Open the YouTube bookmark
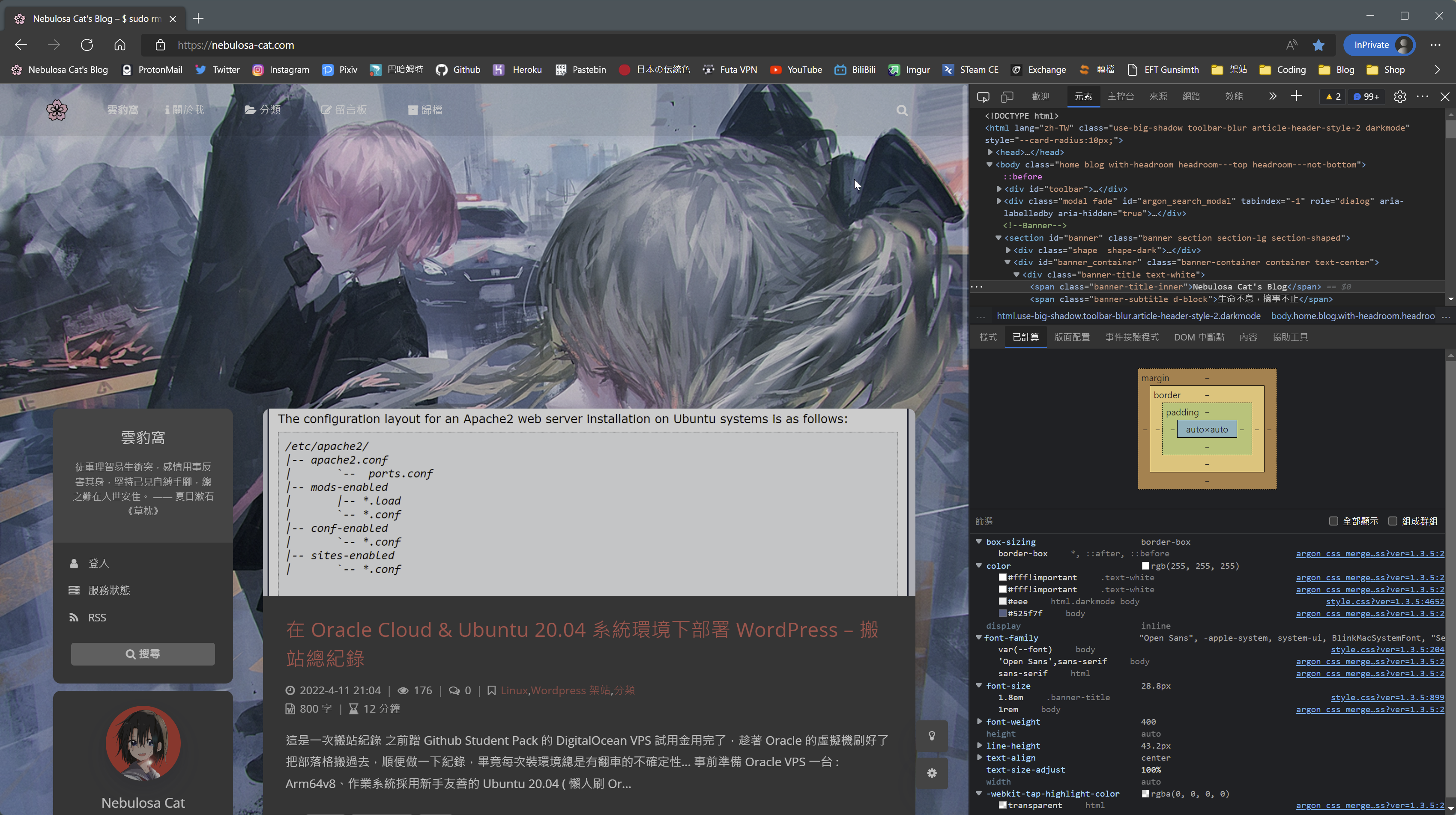 click(796, 69)
